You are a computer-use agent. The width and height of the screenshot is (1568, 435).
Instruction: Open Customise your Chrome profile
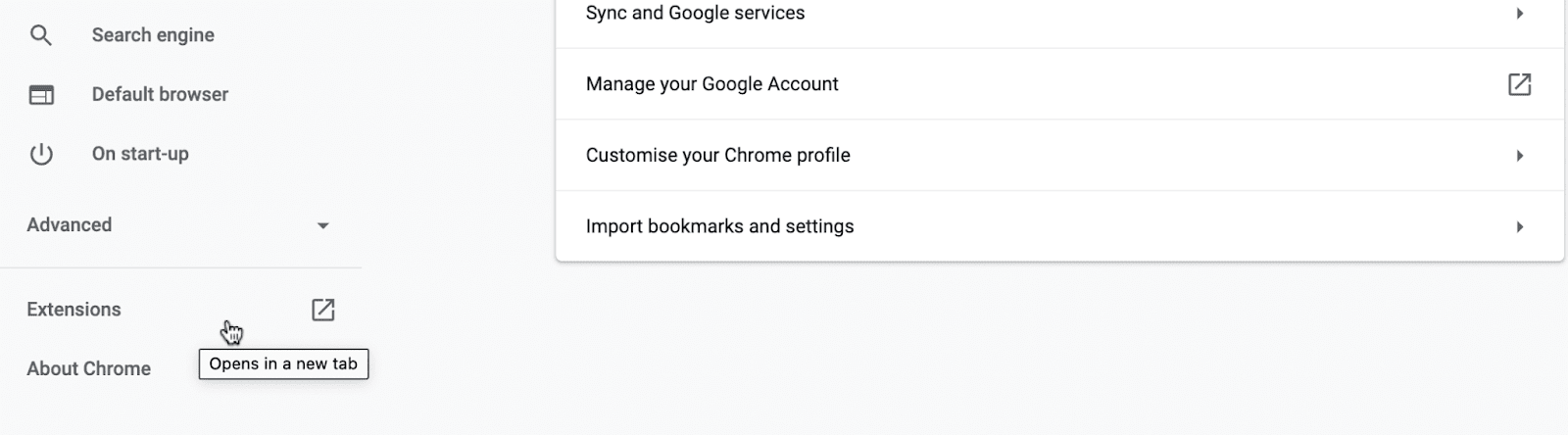click(717, 156)
